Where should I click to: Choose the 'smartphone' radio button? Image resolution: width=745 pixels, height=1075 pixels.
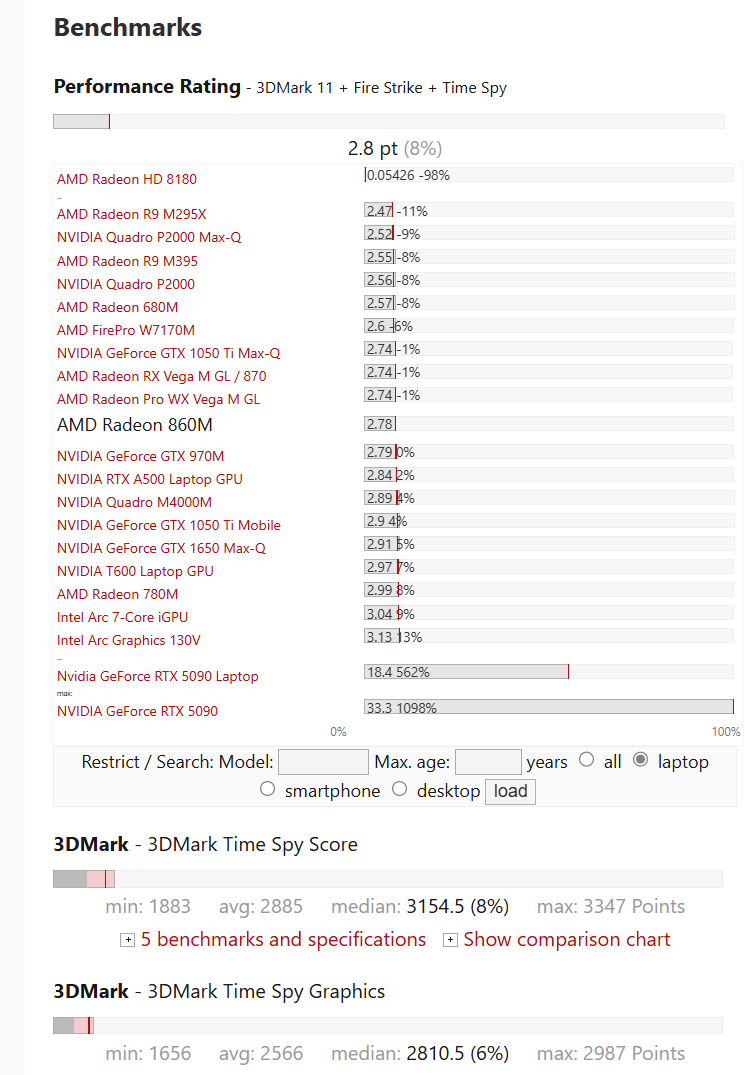click(267, 789)
